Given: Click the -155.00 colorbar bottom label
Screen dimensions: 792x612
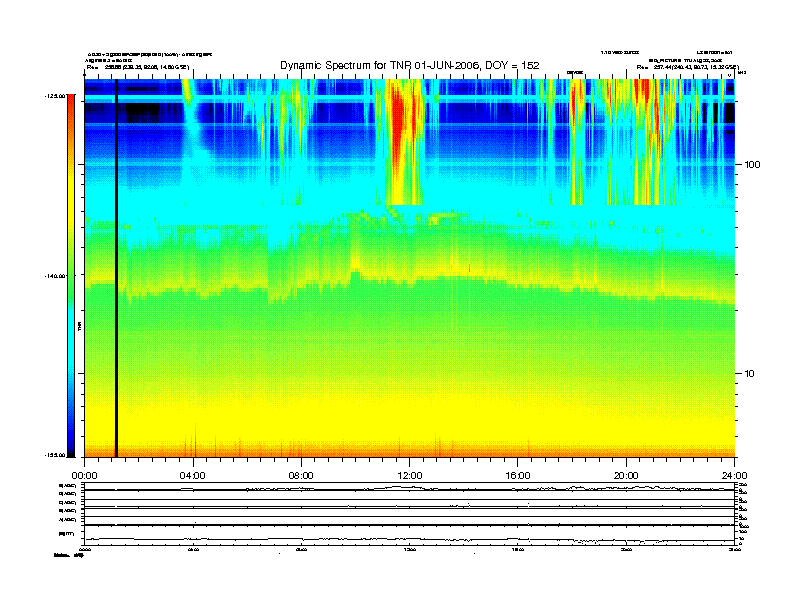Looking at the screenshot, I should [55, 455].
